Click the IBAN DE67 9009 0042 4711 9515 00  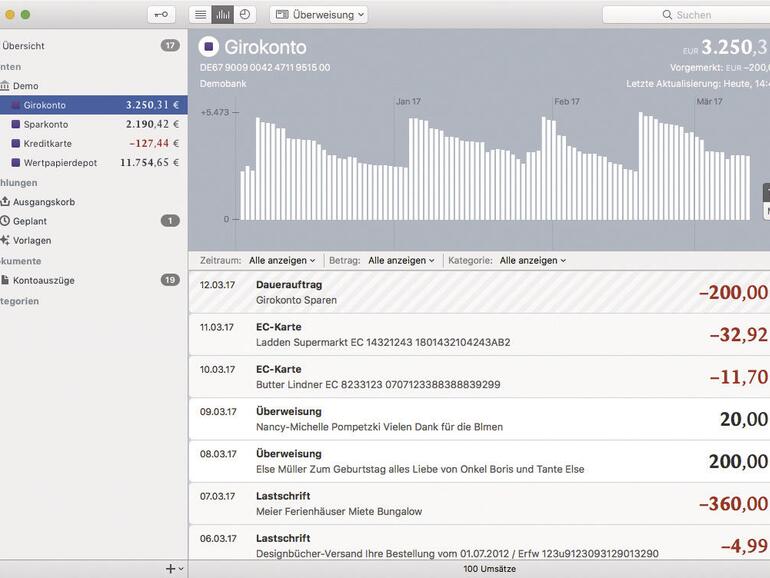pos(265,67)
